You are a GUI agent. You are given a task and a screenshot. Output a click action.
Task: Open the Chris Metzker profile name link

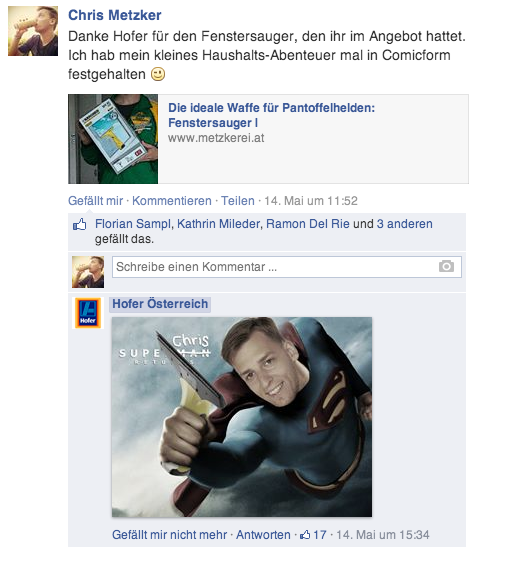click(x=115, y=15)
